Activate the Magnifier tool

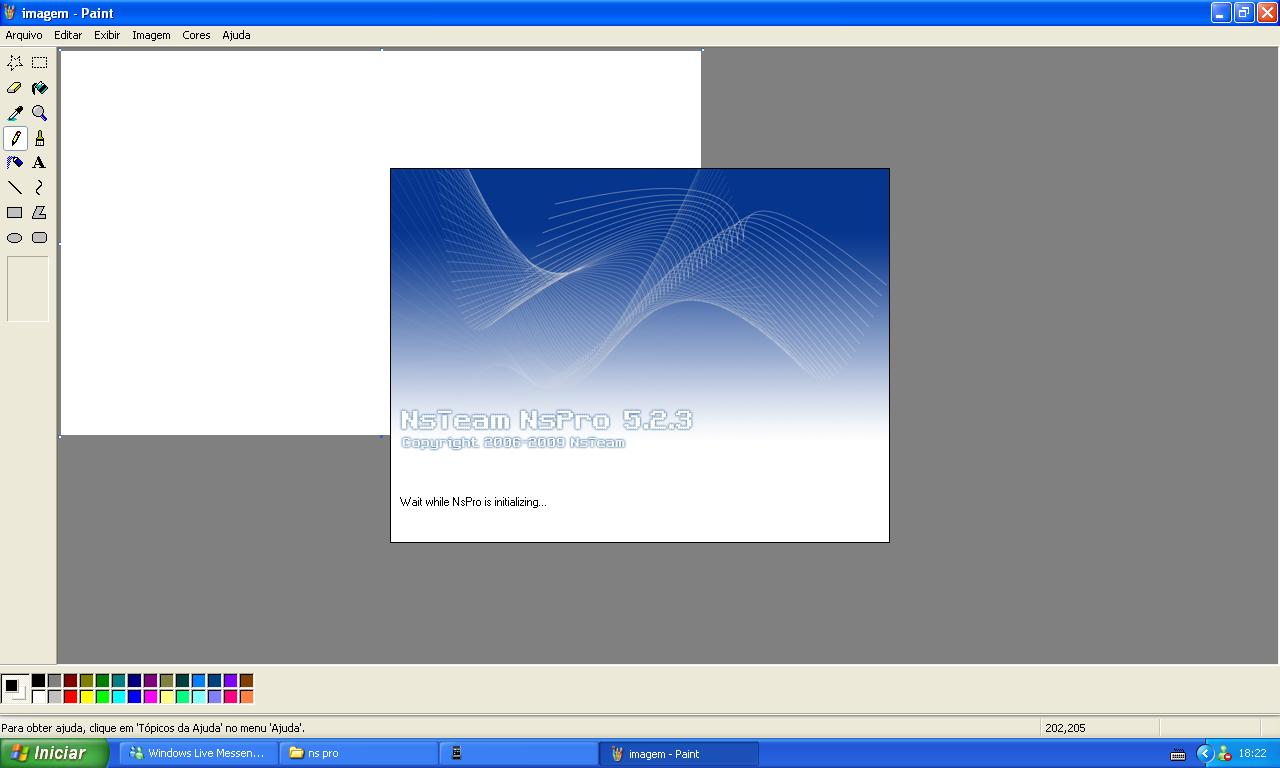click(39, 113)
